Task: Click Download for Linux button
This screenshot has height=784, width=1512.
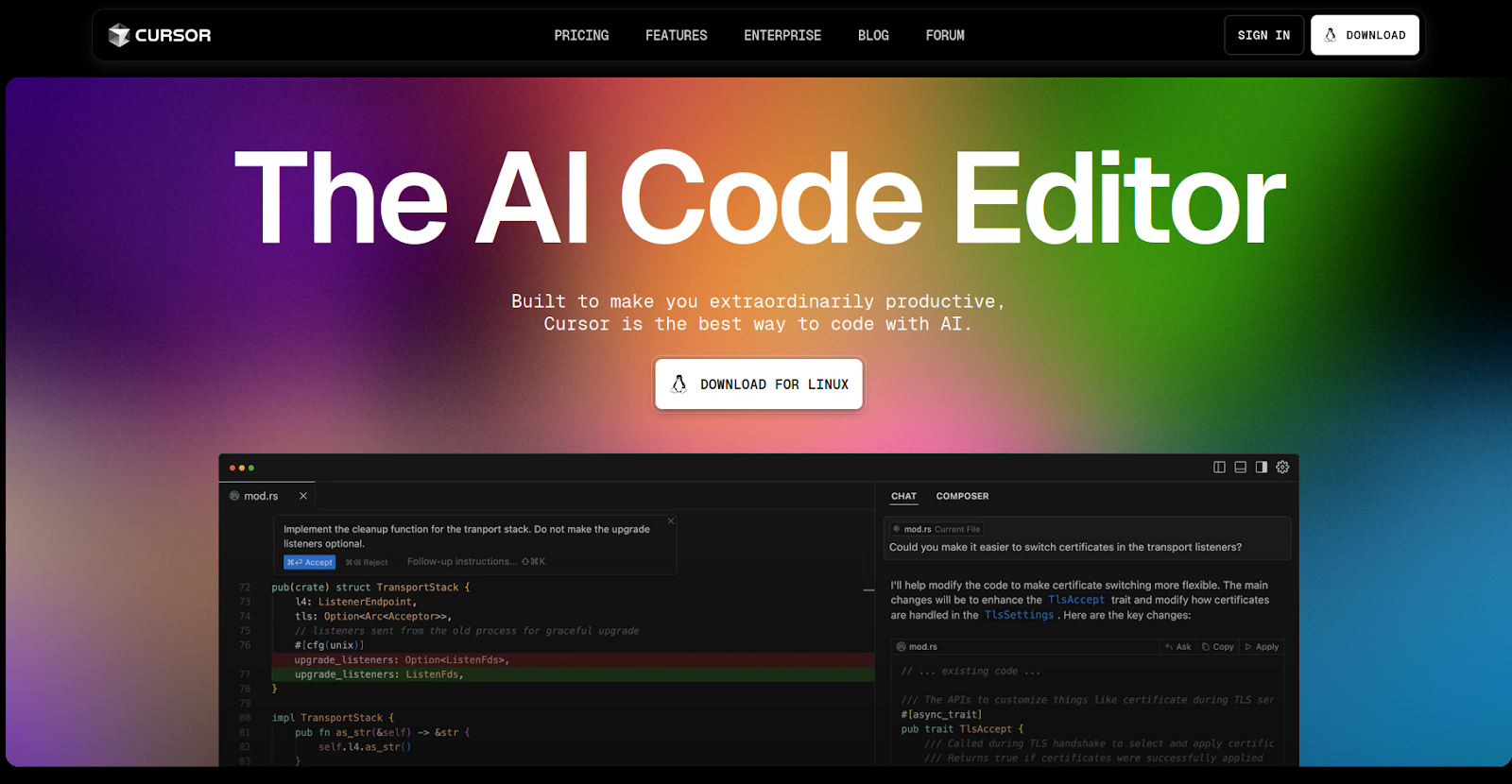Action: click(x=759, y=383)
